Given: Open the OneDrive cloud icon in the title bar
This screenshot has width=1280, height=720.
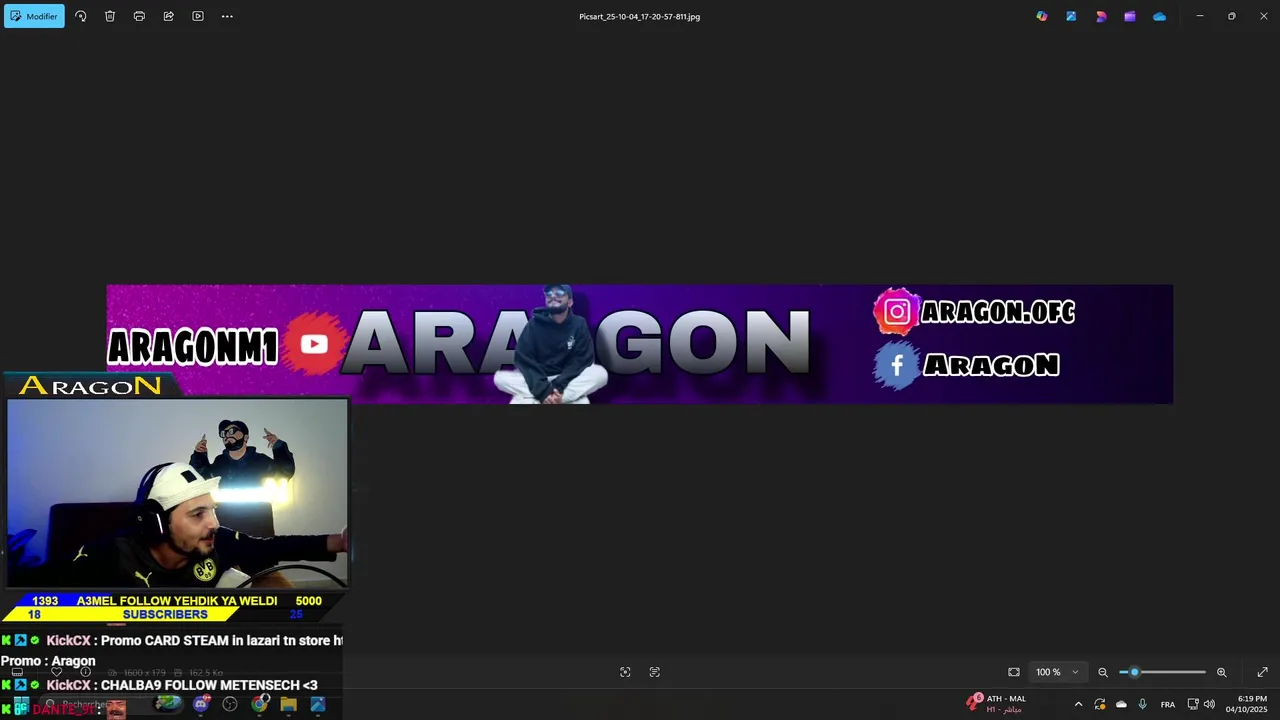Looking at the screenshot, I should coord(1159,16).
